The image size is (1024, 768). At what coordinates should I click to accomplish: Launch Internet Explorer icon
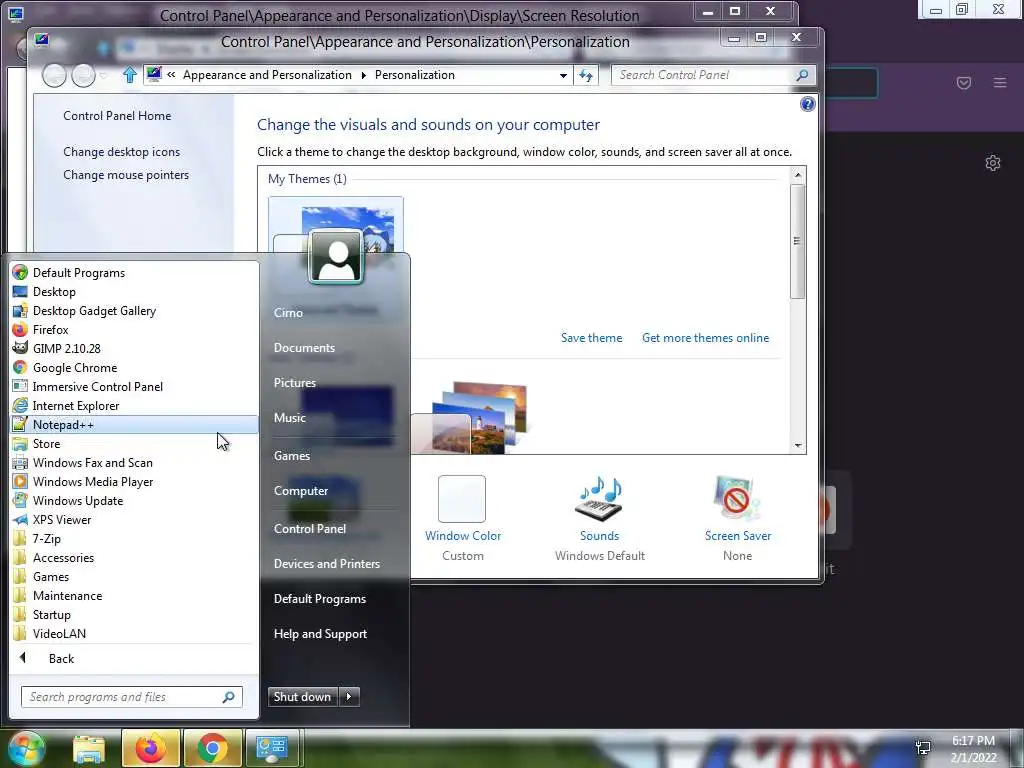(x=20, y=405)
